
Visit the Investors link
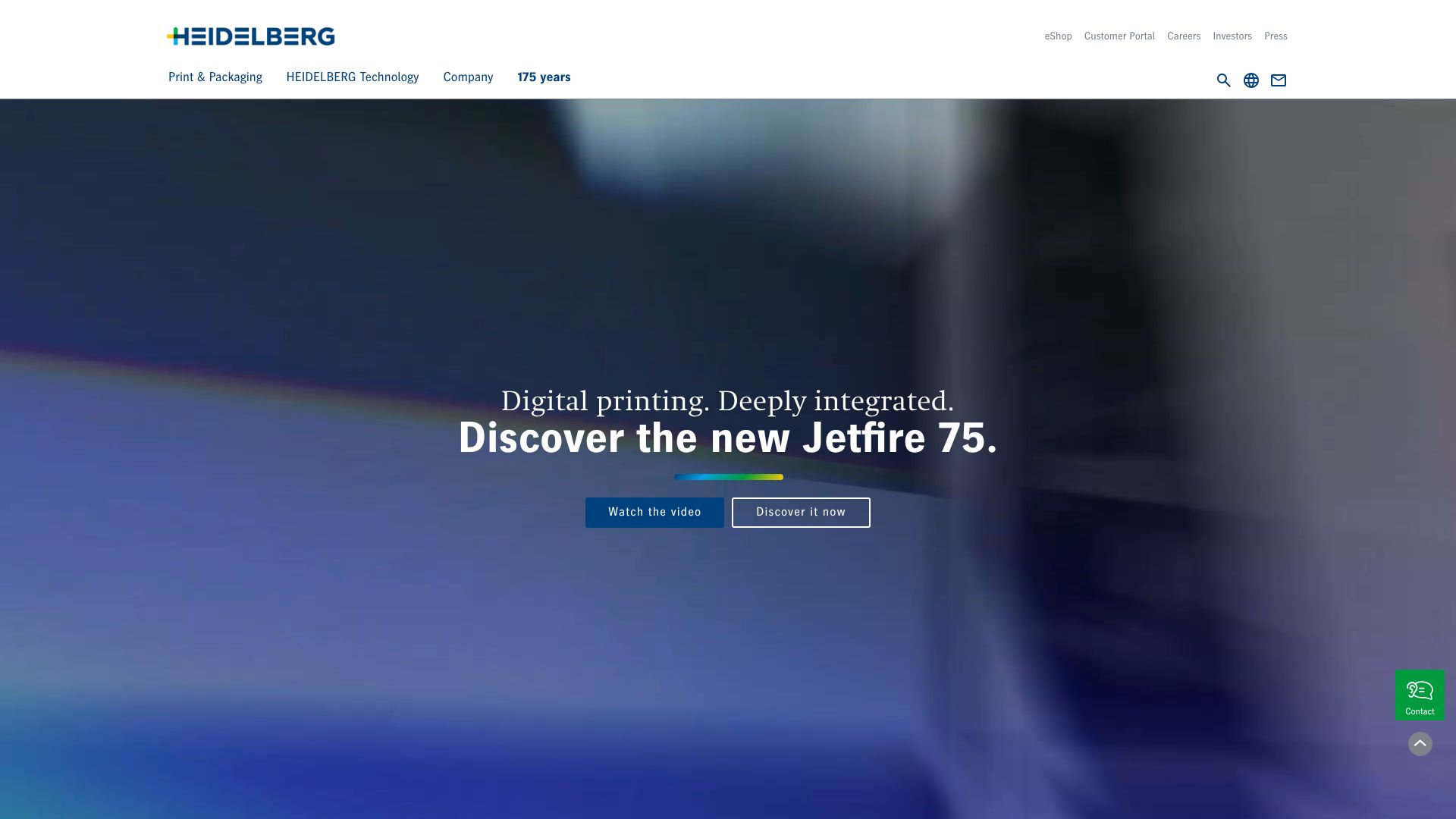point(1232,36)
